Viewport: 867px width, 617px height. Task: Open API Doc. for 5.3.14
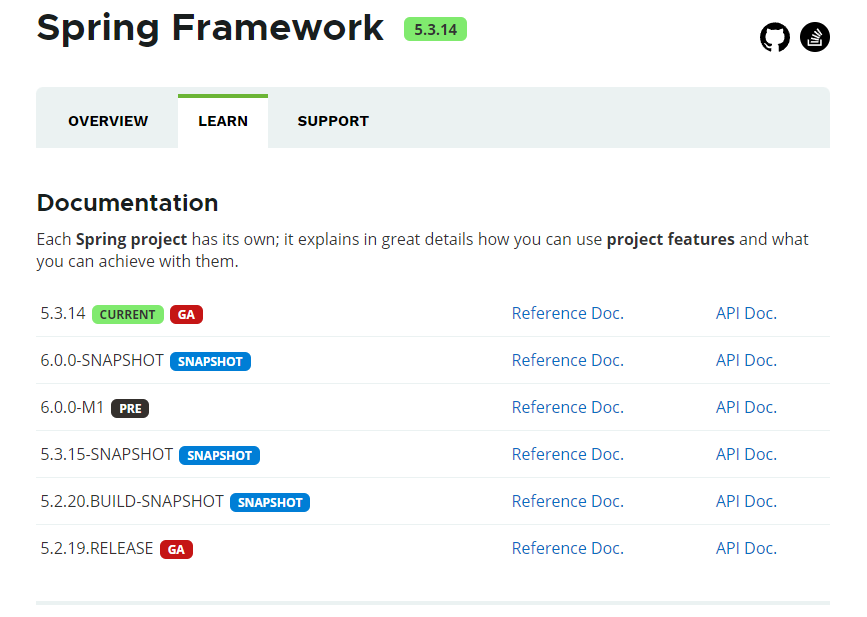tap(746, 313)
